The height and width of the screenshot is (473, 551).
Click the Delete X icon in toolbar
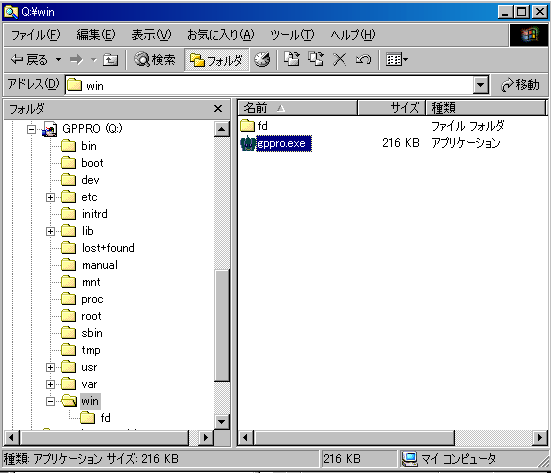(339, 60)
